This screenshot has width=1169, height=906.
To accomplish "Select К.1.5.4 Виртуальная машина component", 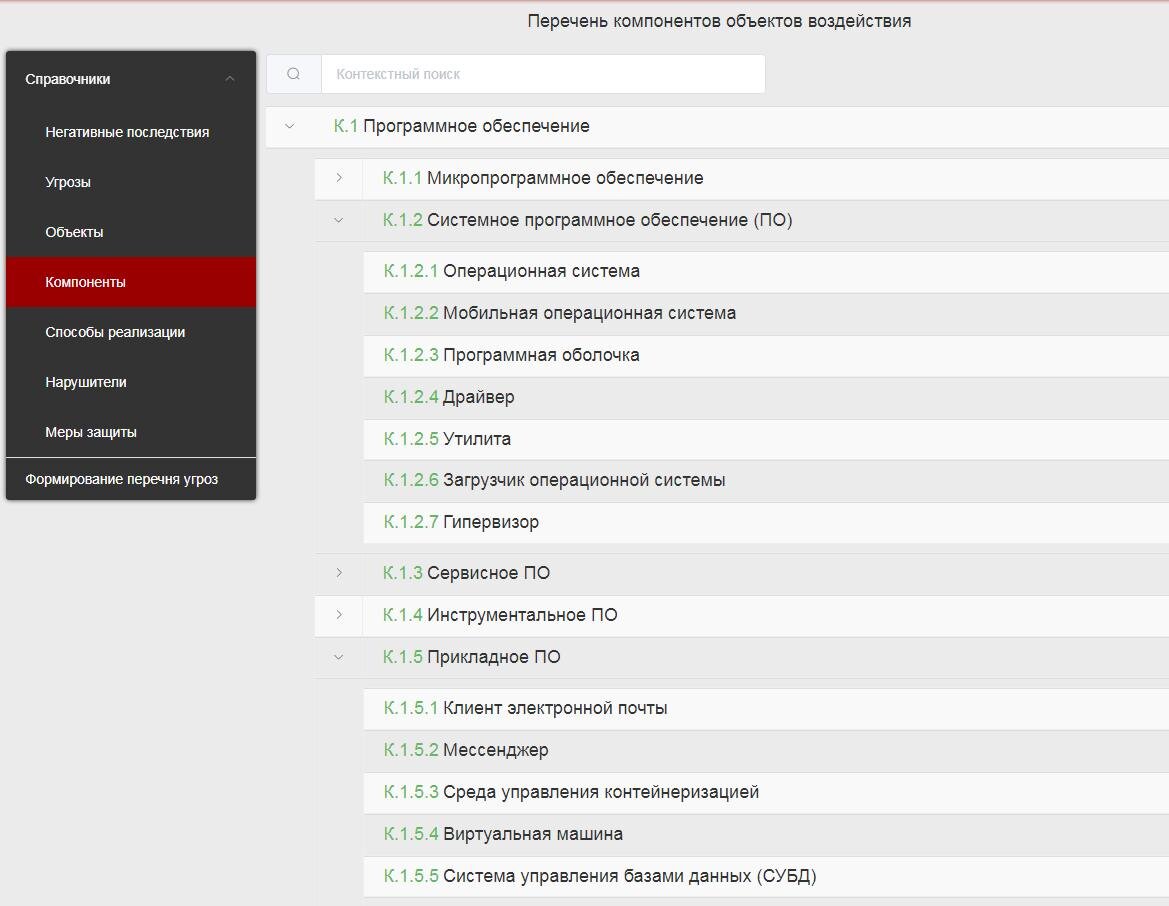I will tap(503, 833).
